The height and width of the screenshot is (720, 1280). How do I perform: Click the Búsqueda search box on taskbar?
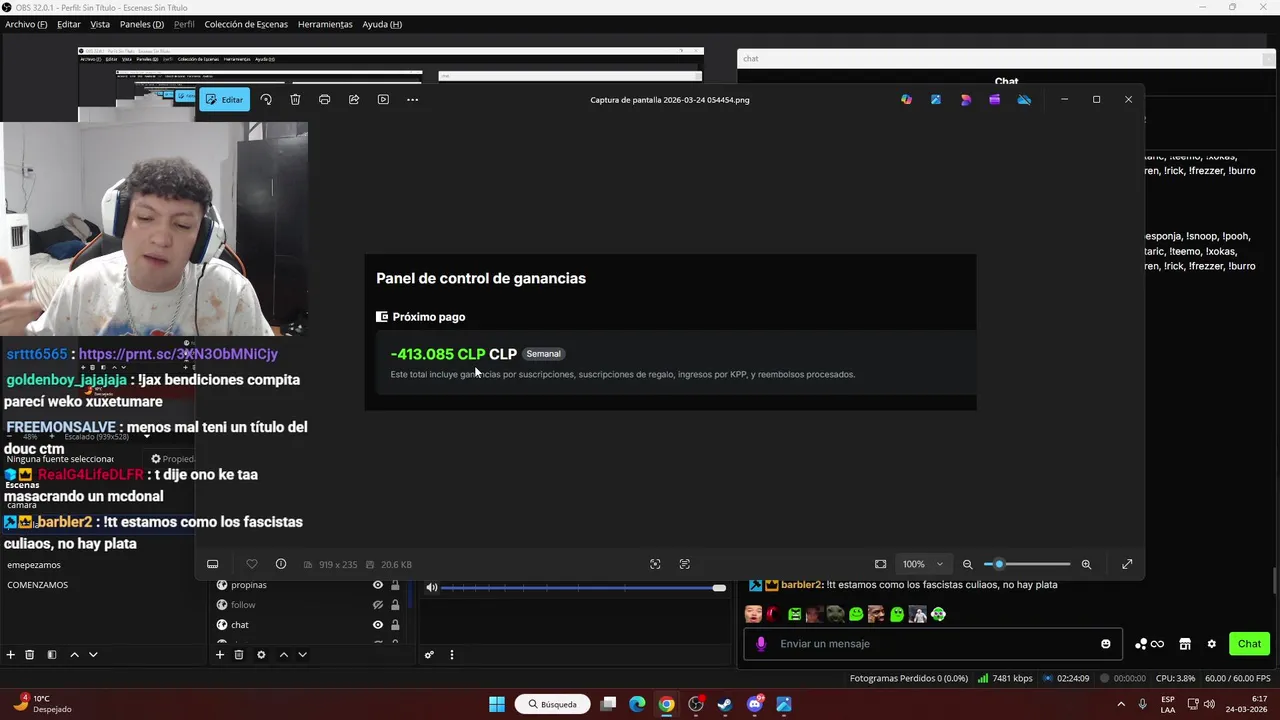(552, 704)
